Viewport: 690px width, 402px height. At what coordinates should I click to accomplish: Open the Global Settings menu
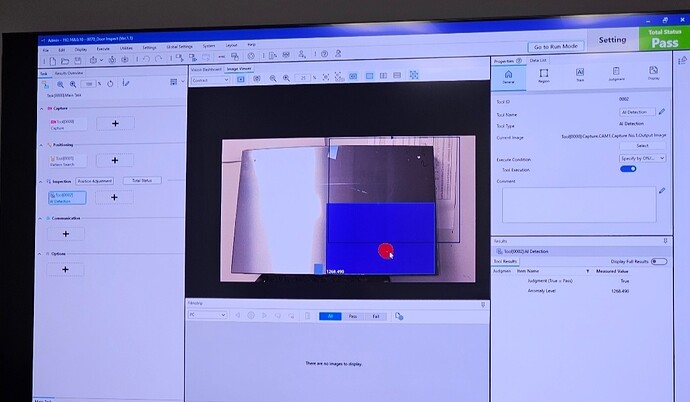[179, 47]
